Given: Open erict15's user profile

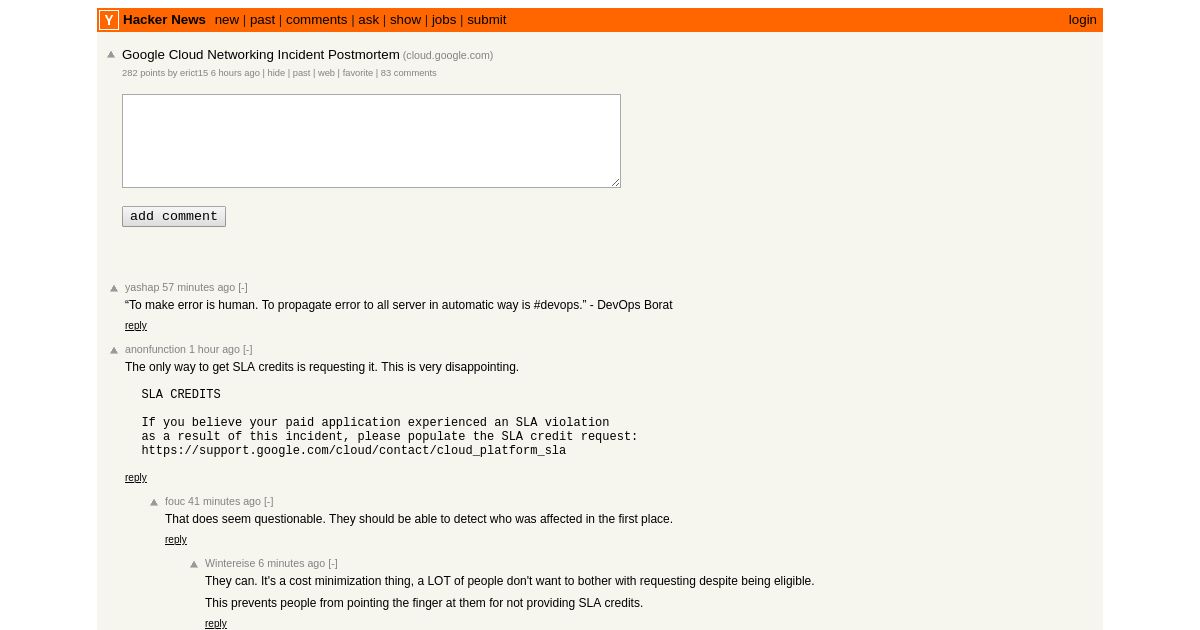Looking at the screenshot, I should [x=194, y=73].
